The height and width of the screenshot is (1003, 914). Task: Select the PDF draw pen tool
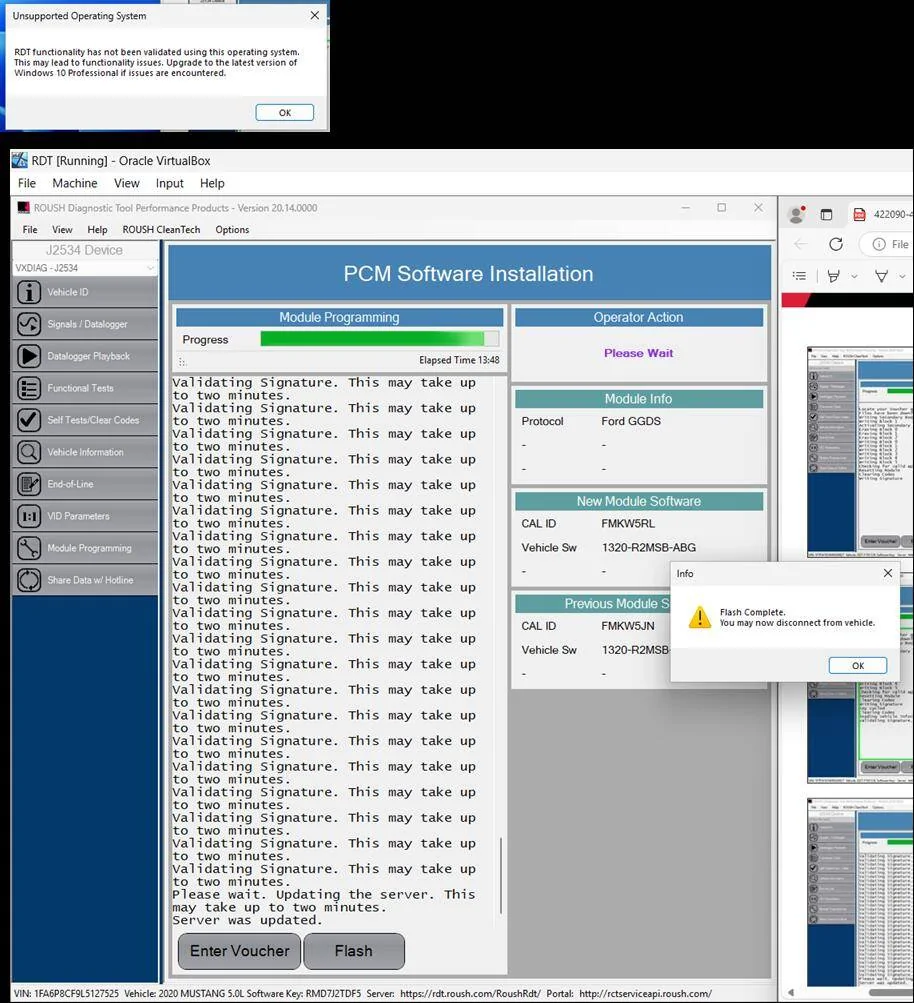point(881,276)
